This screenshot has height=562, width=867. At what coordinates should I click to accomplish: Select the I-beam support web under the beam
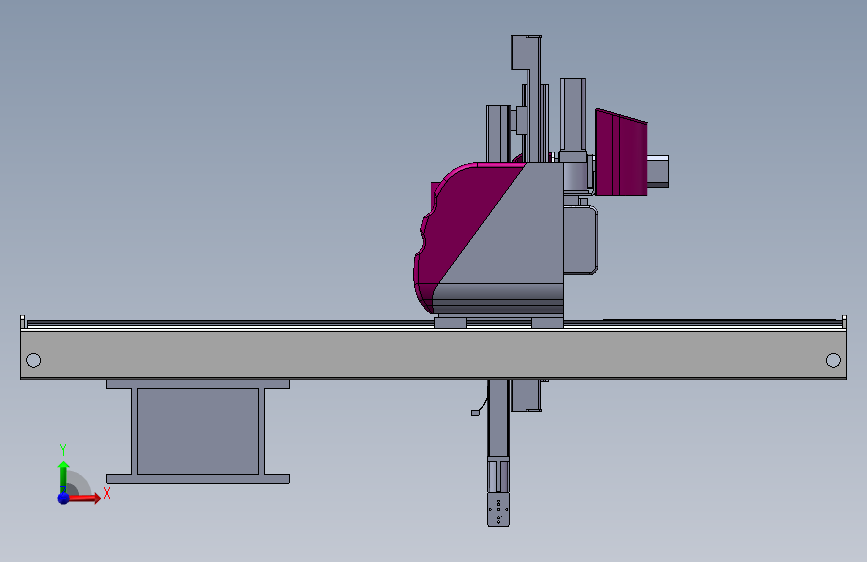[197, 431]
